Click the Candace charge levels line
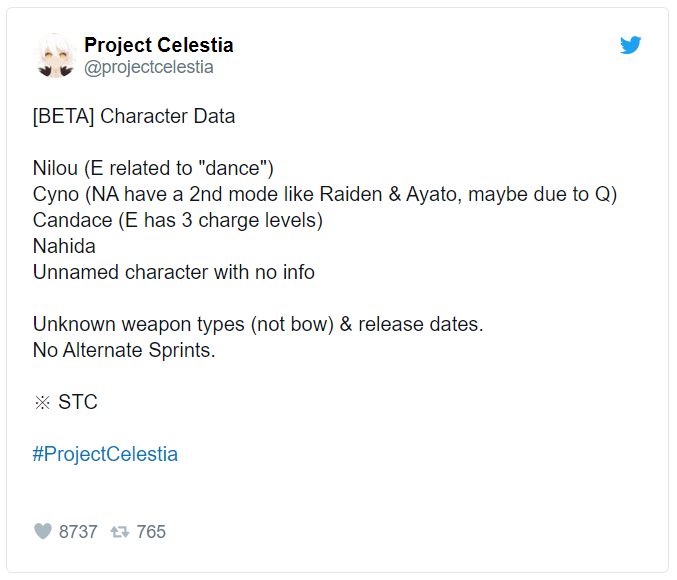The image size is (677, 580). (x=178, y=220)
